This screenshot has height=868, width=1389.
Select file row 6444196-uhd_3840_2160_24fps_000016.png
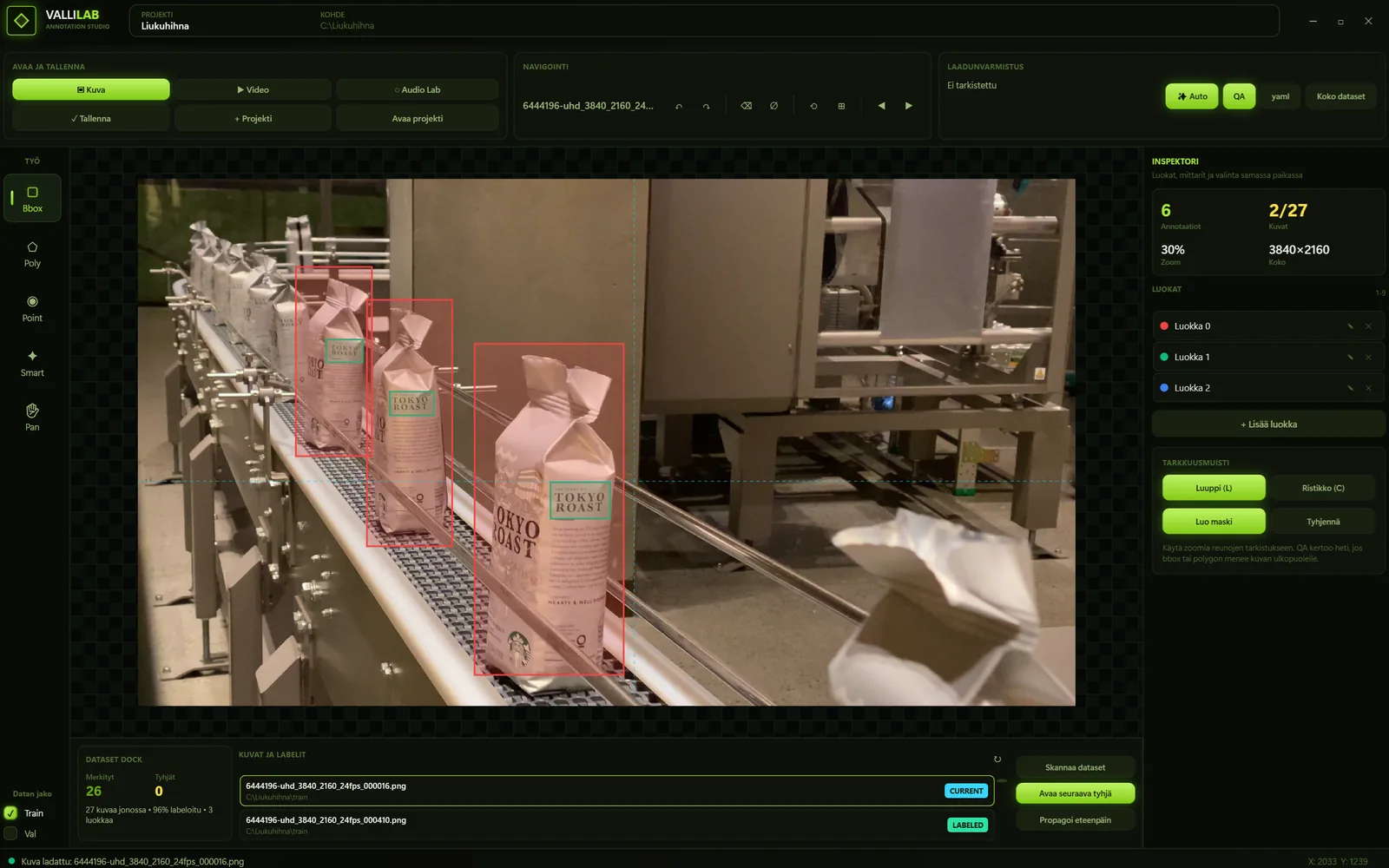616,791
